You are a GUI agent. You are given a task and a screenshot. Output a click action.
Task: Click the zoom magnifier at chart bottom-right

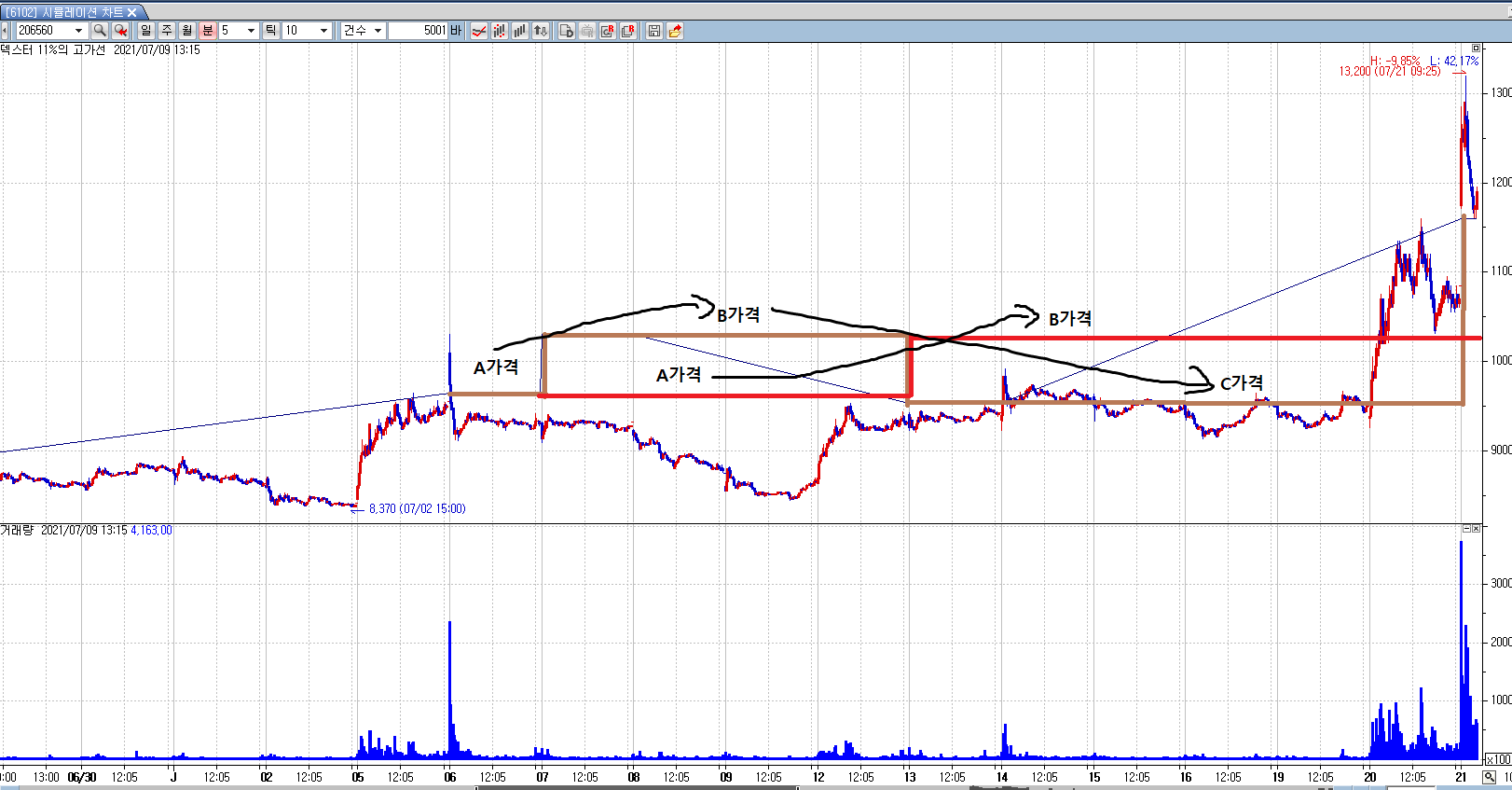click(1490, 777)
